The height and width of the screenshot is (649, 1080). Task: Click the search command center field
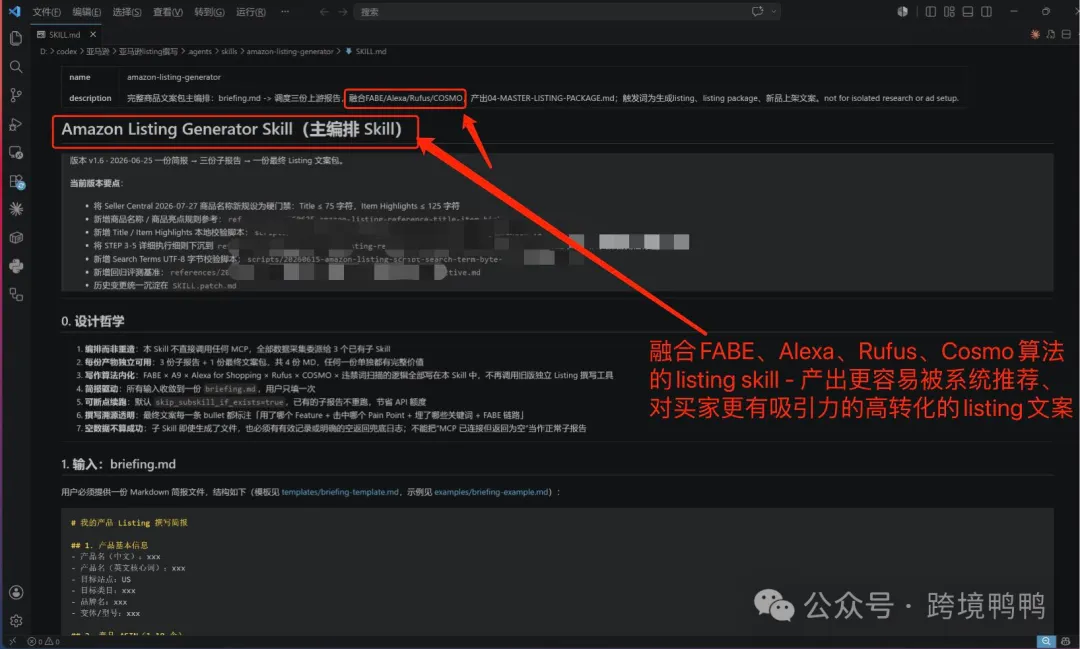pyautogui.click(x=567, y=12)
